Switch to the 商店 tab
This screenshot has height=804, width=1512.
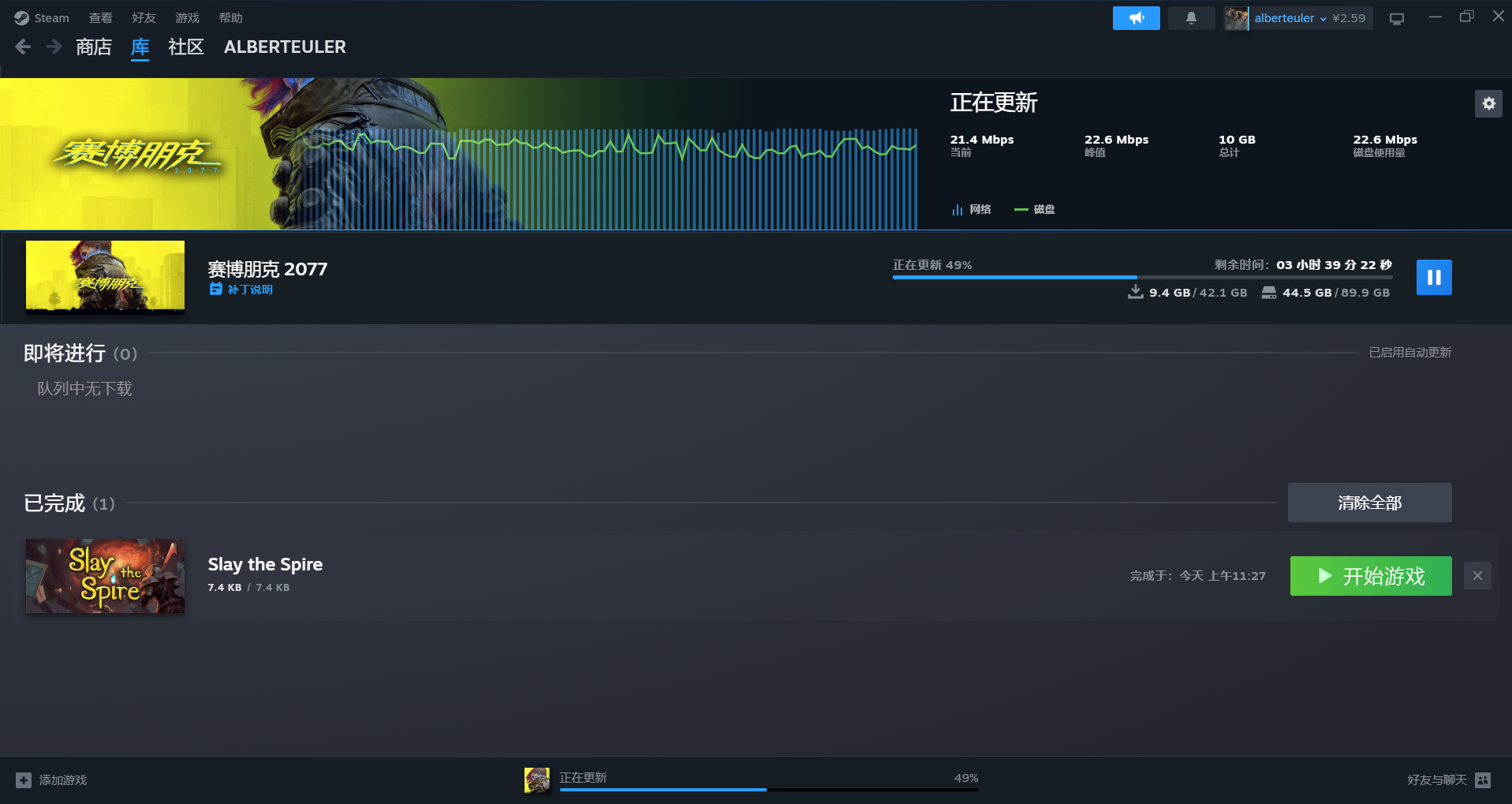[94, 47]
